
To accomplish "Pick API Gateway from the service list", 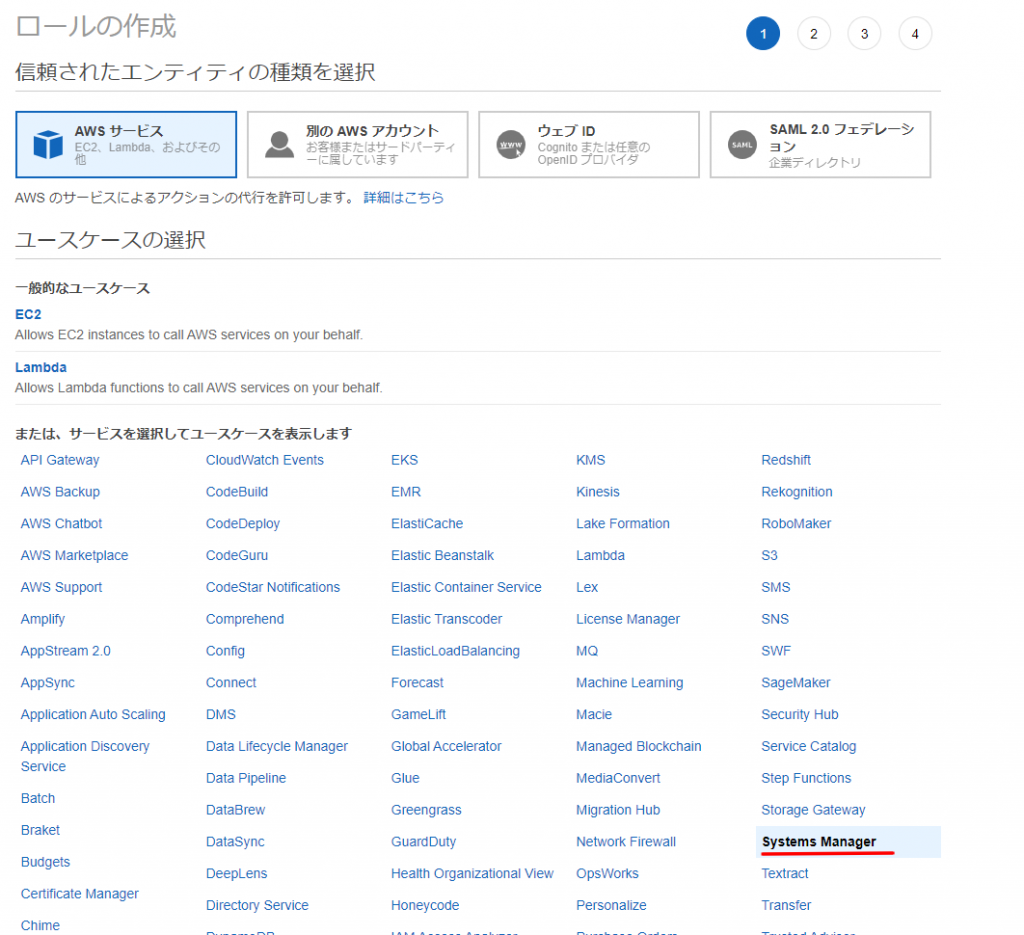I will point(60,460).
